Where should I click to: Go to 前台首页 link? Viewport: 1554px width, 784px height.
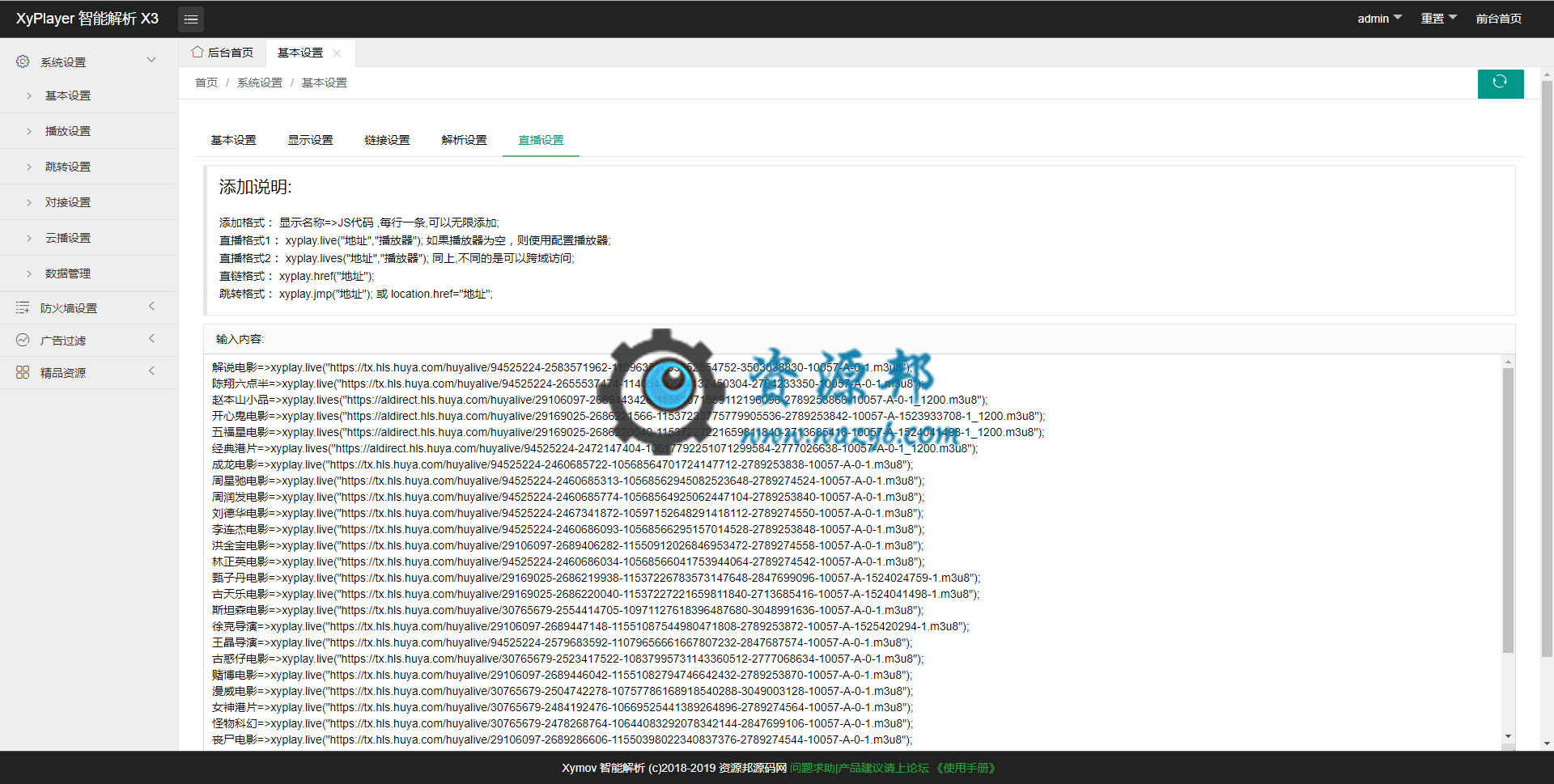click(1498, 19)
